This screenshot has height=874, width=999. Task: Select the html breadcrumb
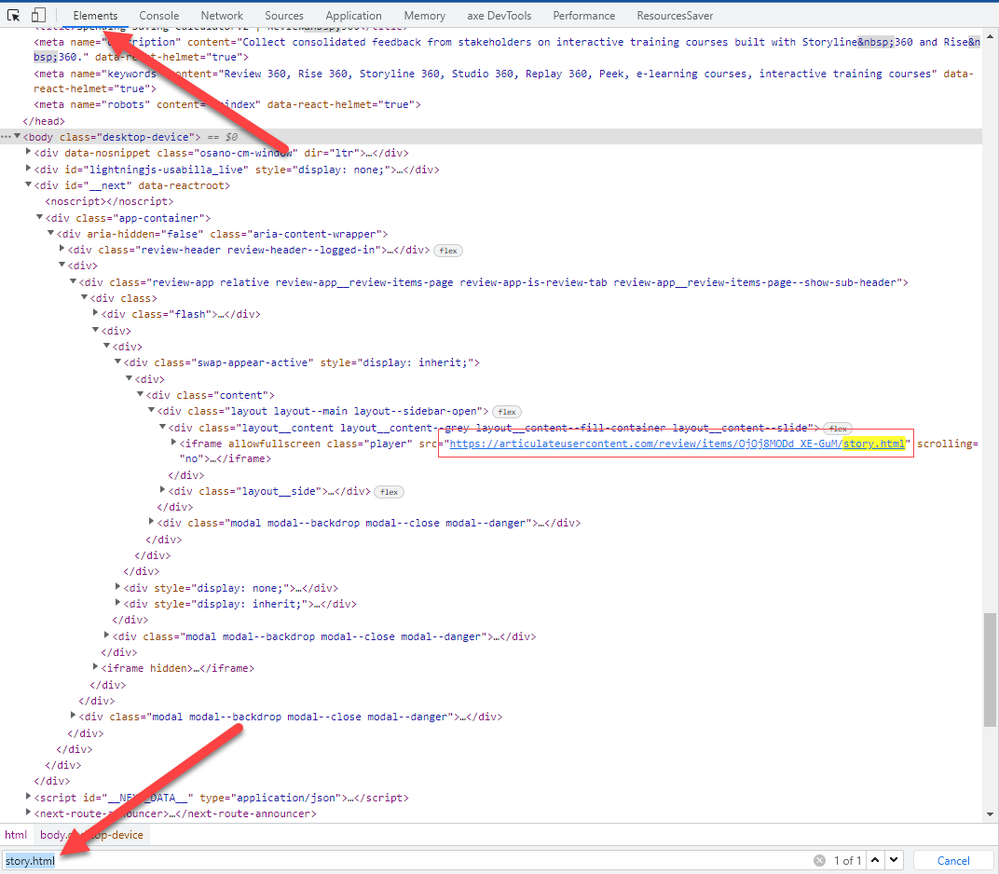pos(16,835)
